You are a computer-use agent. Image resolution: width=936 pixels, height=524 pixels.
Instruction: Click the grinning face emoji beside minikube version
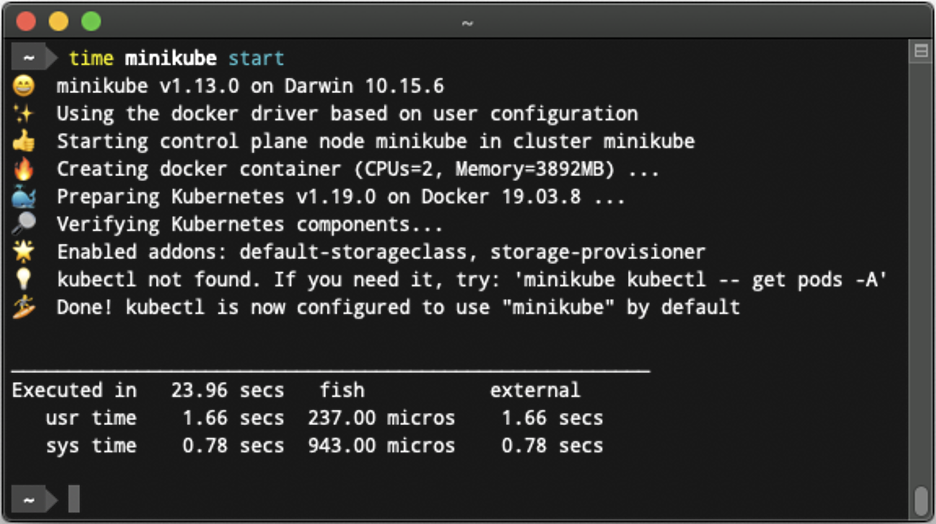[x=24, y=86]
